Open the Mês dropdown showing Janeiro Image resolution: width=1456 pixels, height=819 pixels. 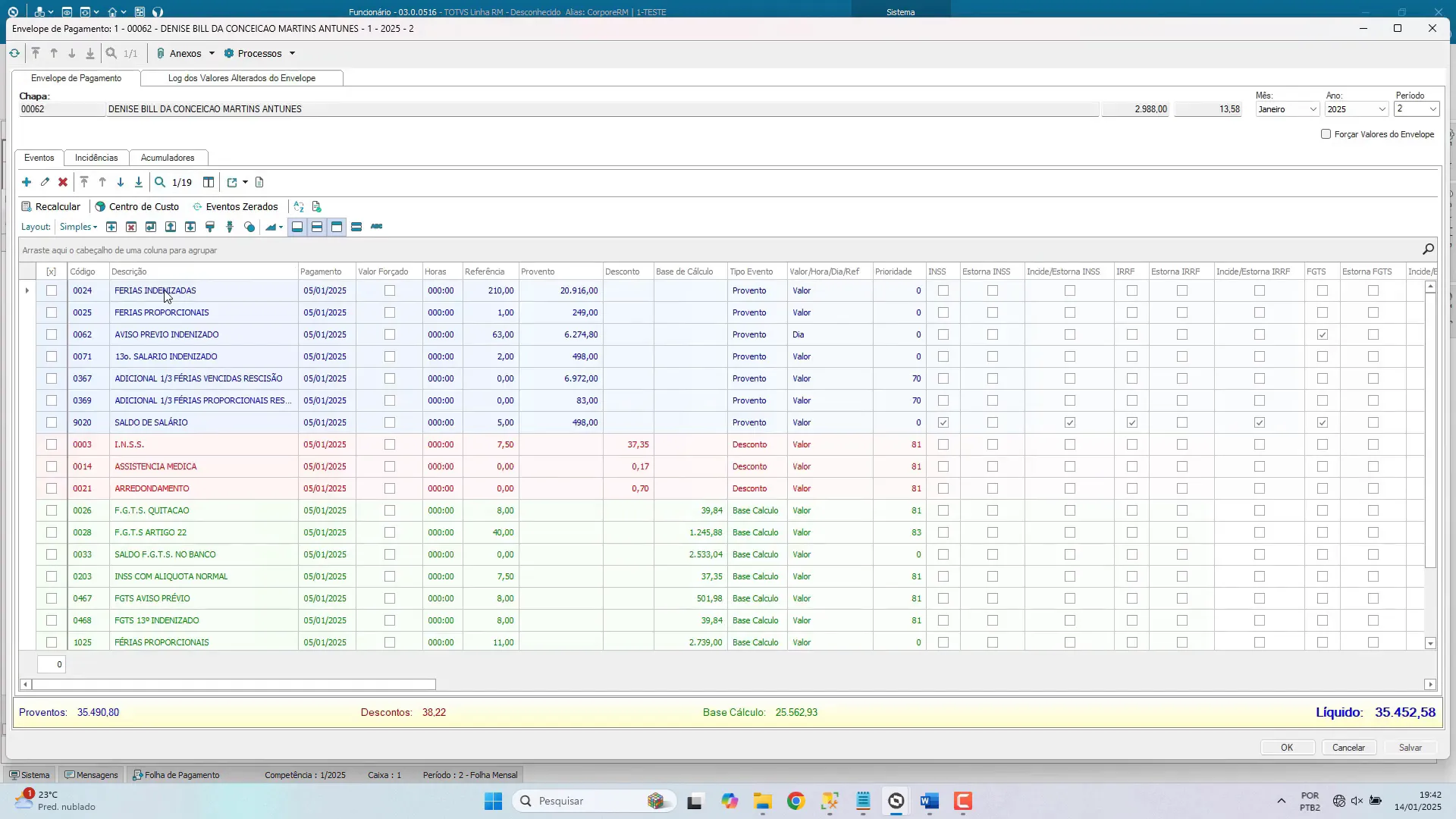click(1313, 110)
